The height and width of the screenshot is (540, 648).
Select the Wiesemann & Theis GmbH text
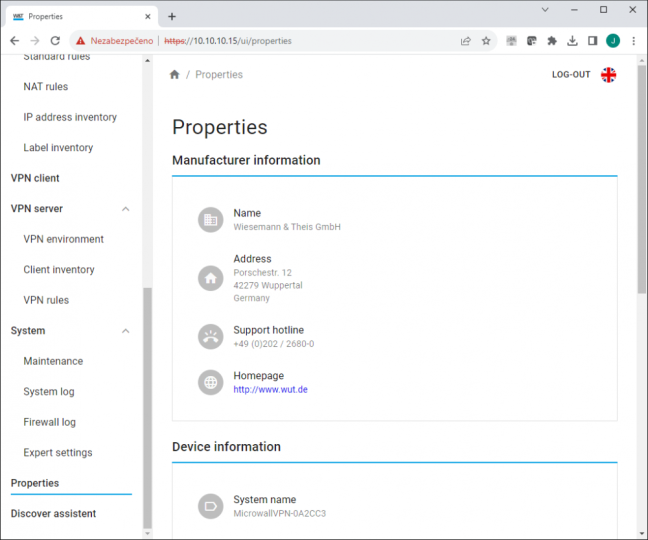coord(287,227)
